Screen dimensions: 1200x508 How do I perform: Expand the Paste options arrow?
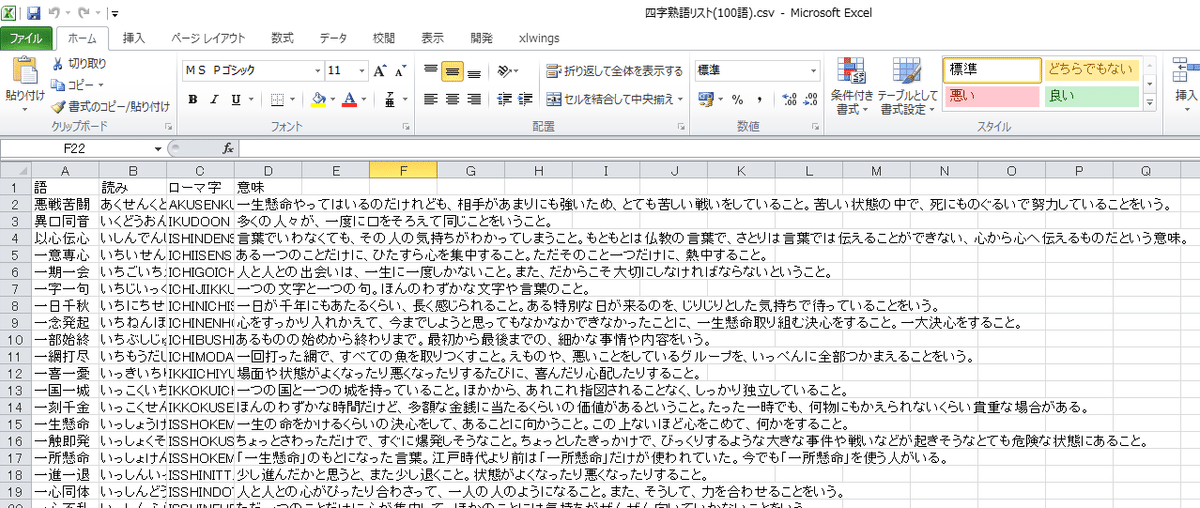tap(25, 109)
